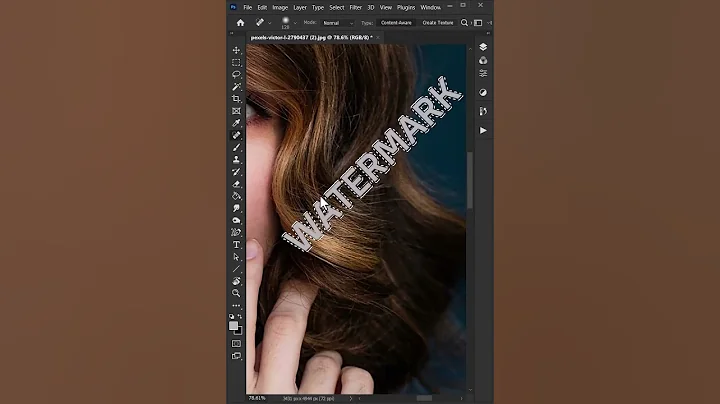The height and width of the screenshot is (404, 720).
Task: Open the View menu
Action: [386, 7]
